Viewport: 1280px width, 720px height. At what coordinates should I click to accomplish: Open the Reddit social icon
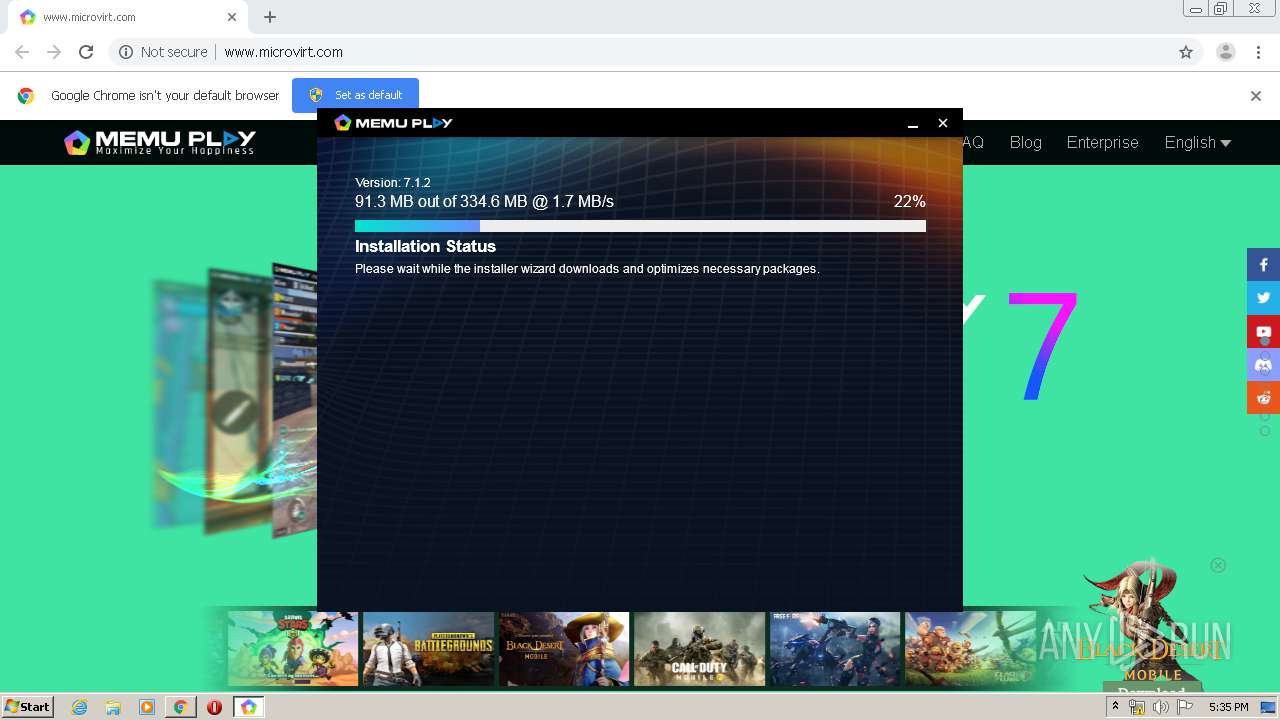pyautogui.click(x=1263, y=397)
